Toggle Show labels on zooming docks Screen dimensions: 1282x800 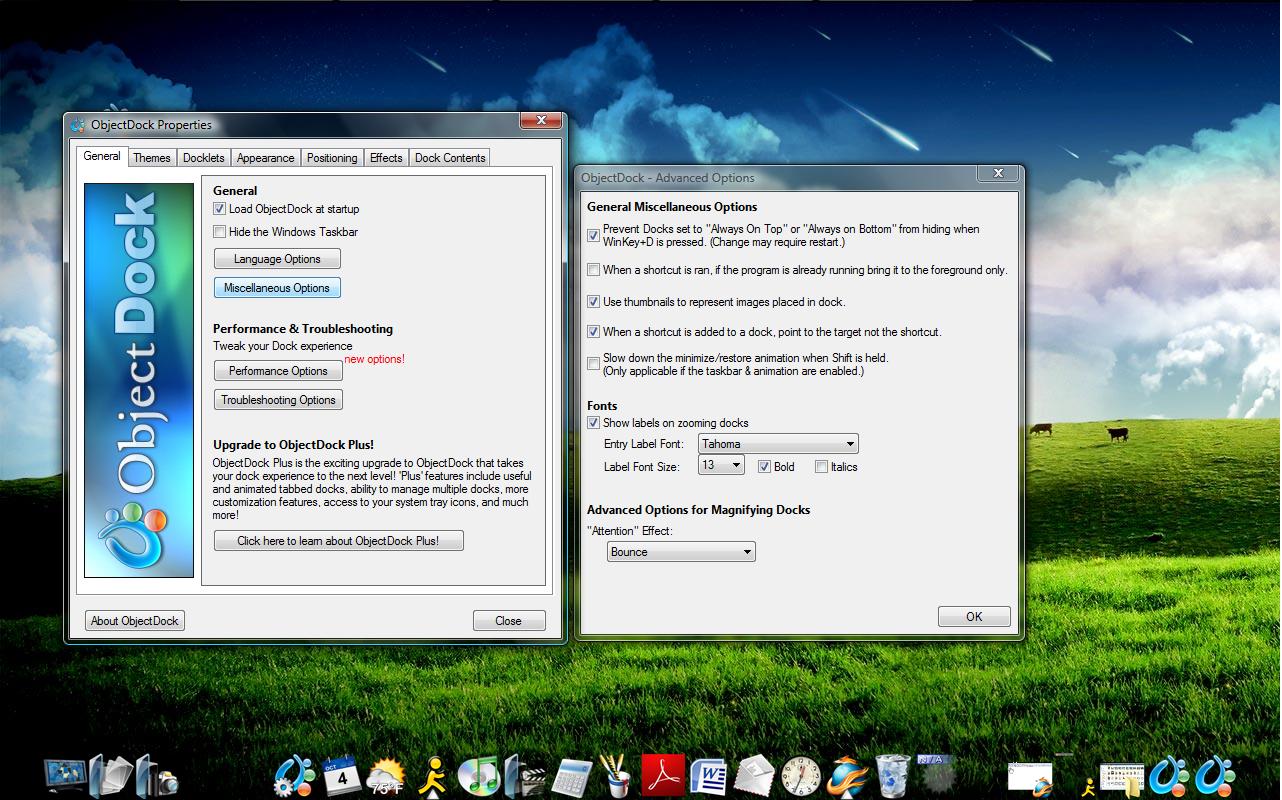(594, 423)
